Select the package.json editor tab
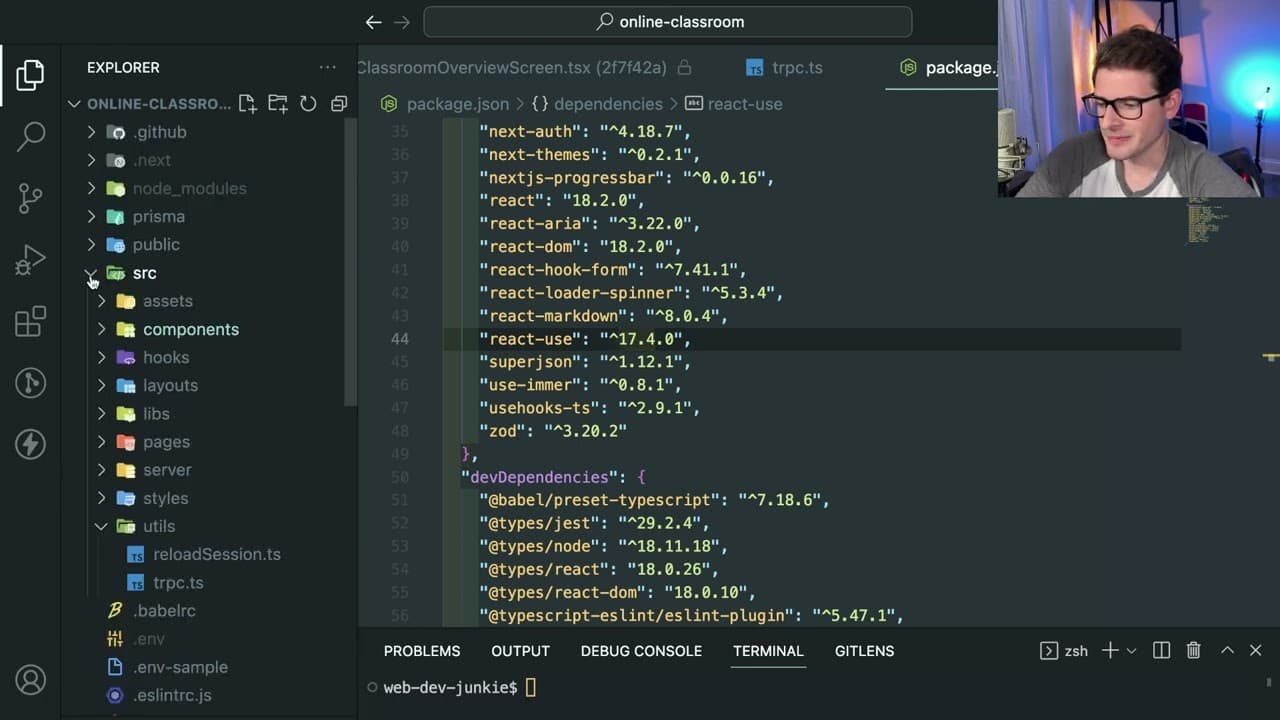The height and width of the screenshot is (720, 1280). click(942, 68)
